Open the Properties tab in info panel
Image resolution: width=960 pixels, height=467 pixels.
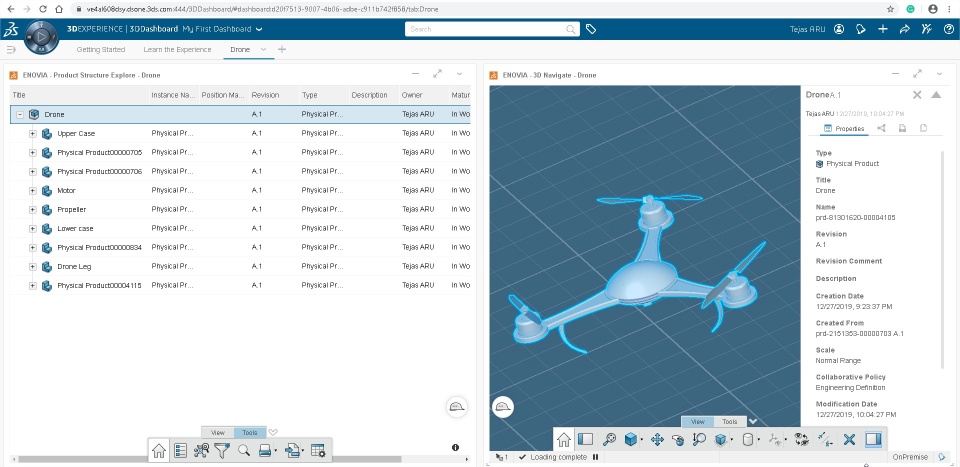[x=844, y=129]
